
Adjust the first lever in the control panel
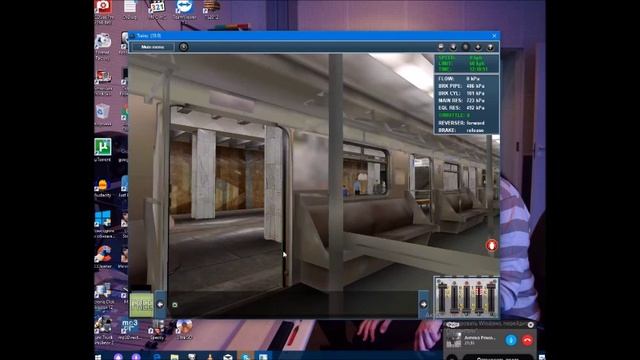pos(442,297)
